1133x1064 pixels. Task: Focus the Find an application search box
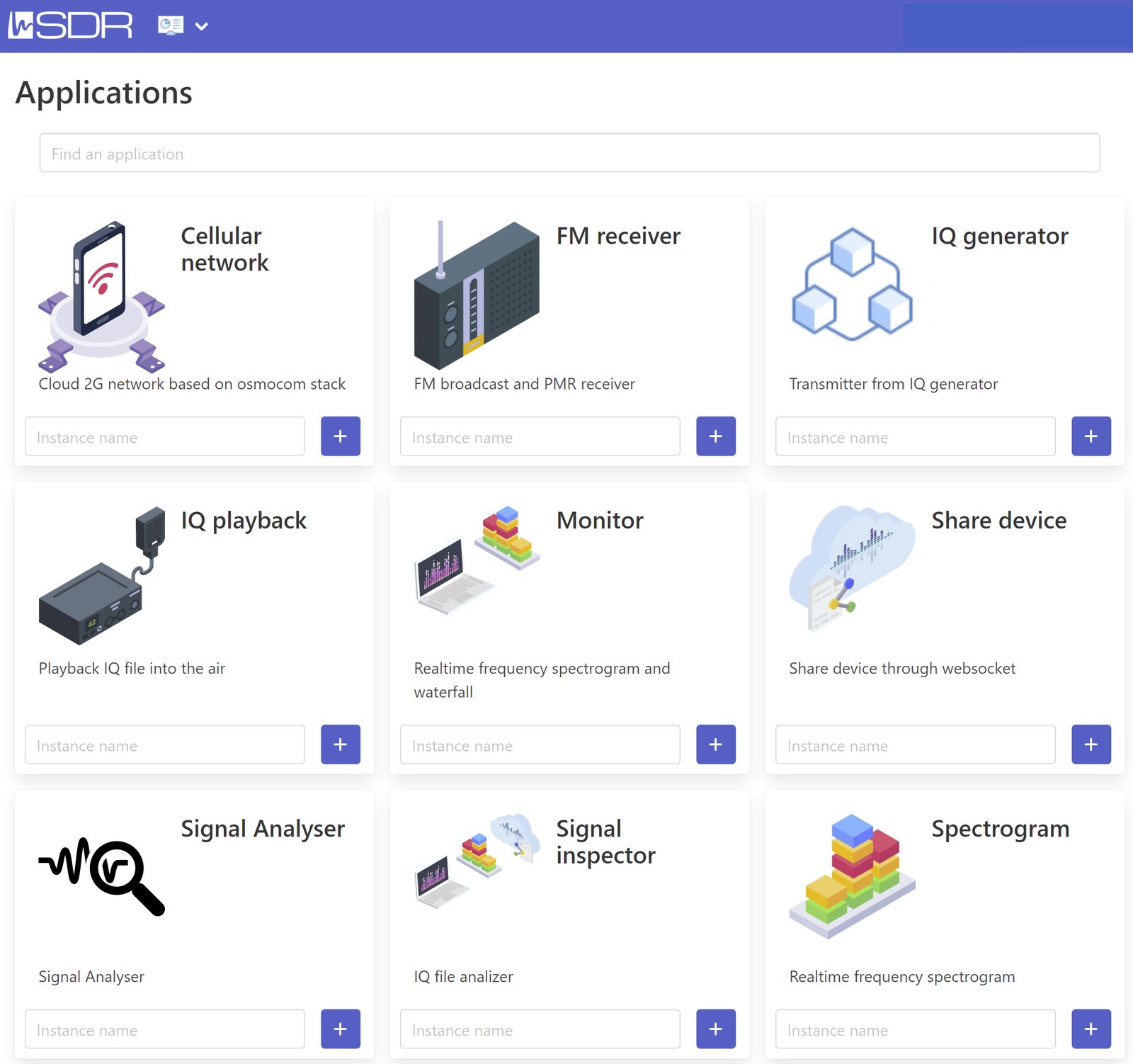coord(569,153)
